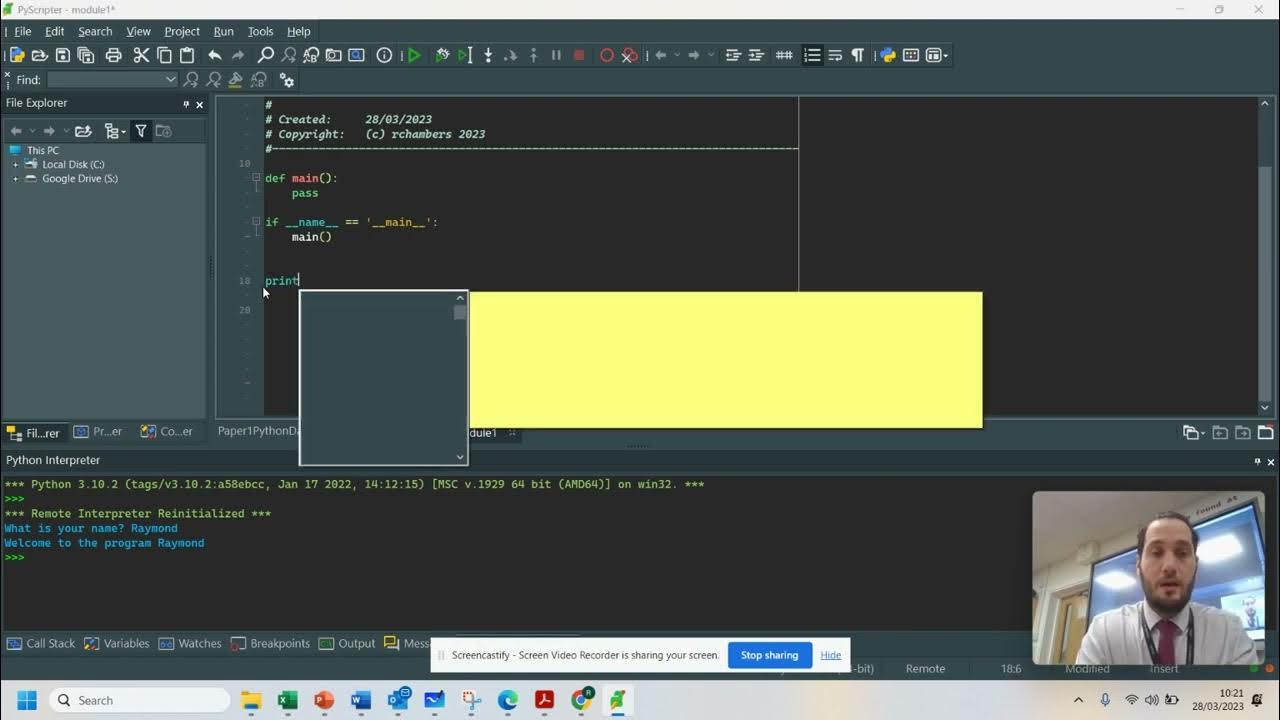Viewport: 1280px width, 720px height.
Task: Decrease indent with the dedent icon
Action: (733, 56)
